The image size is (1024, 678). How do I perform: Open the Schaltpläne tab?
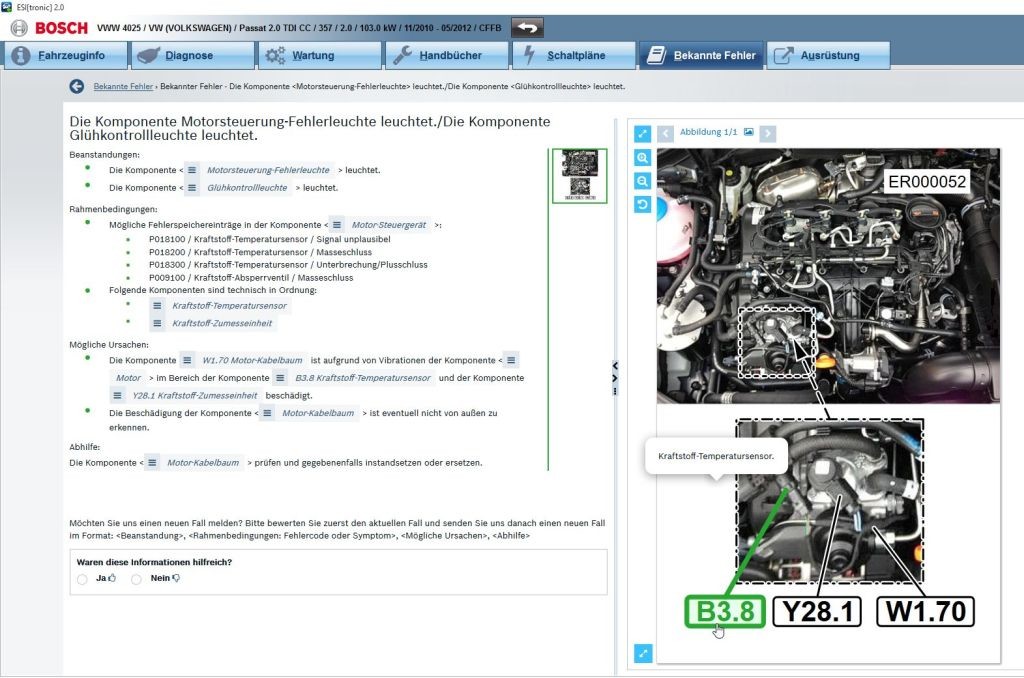tap(573, 56)
